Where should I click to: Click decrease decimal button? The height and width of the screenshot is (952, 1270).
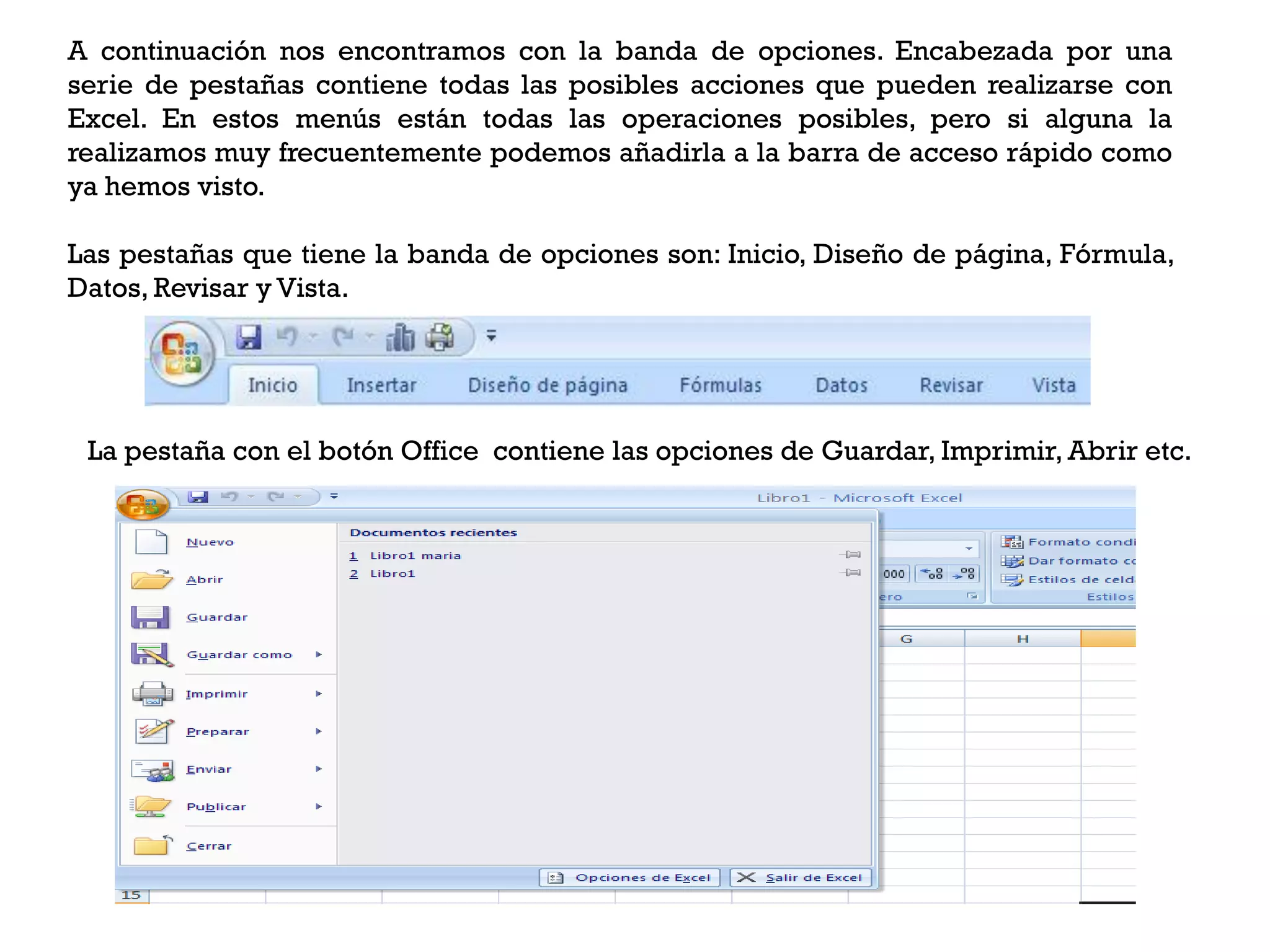pos(964,574)
